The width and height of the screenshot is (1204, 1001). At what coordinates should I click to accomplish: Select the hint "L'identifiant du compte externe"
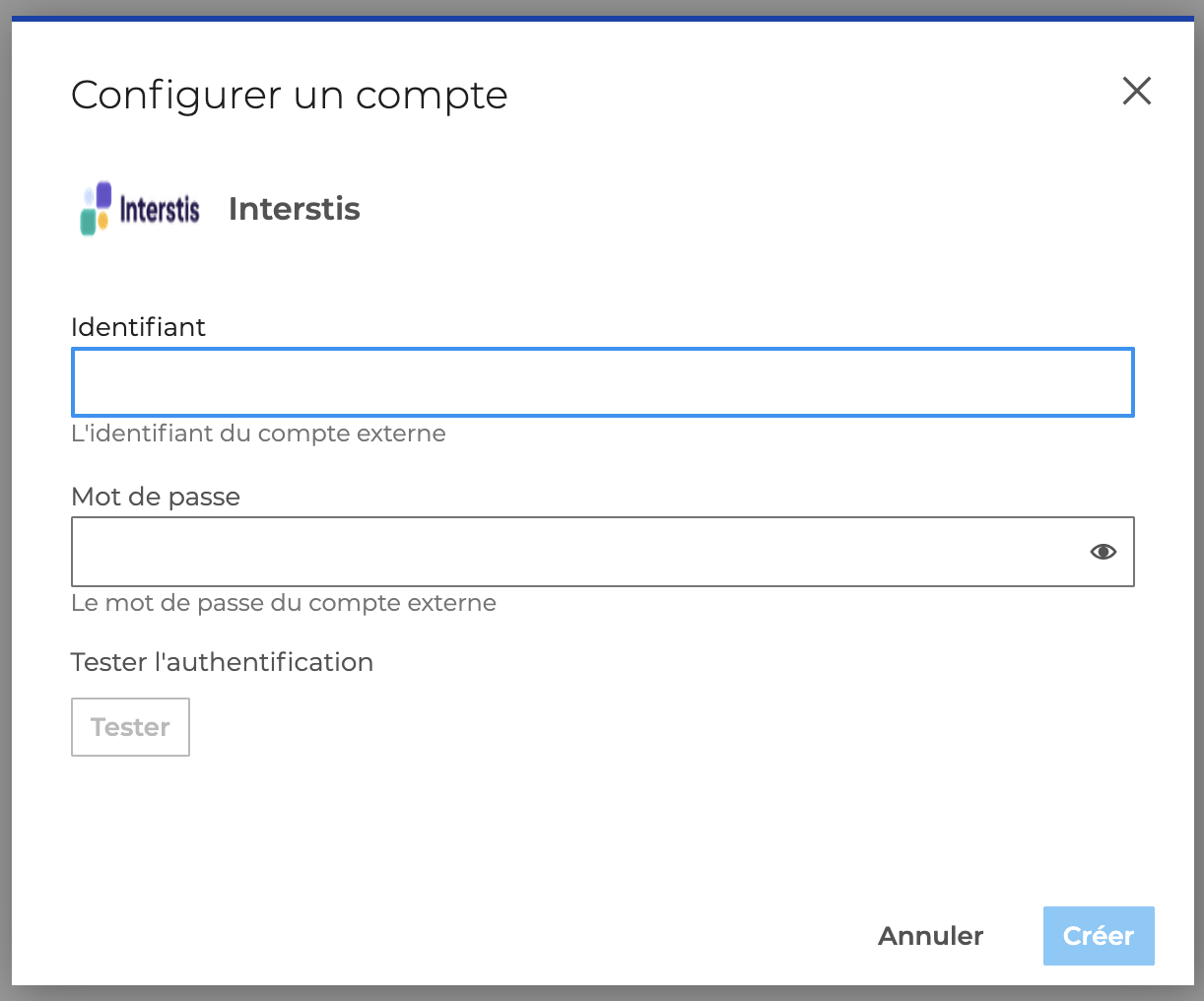click(258, 434)
